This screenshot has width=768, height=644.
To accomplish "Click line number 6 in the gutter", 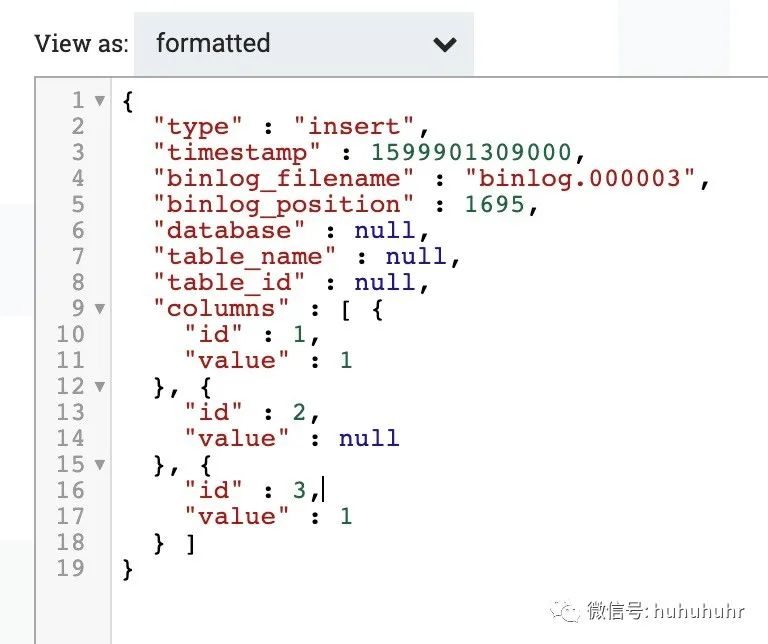I will coord(78,230).
